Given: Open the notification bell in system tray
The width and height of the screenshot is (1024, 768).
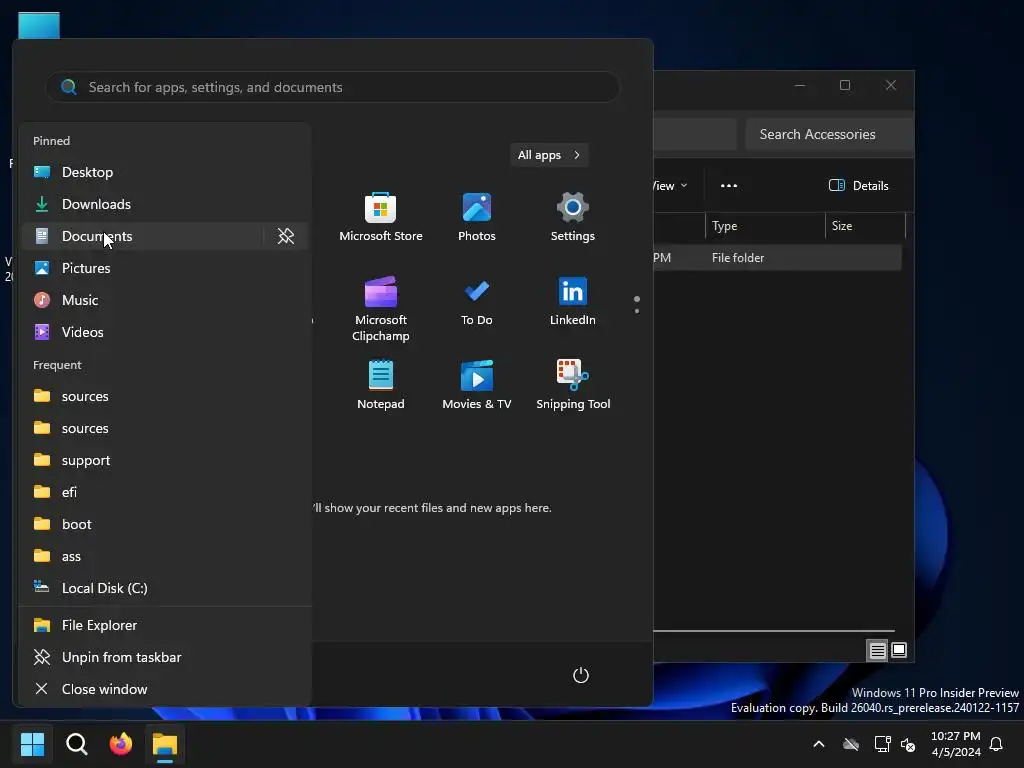Looking at the screenshot, I should point(996,744).
